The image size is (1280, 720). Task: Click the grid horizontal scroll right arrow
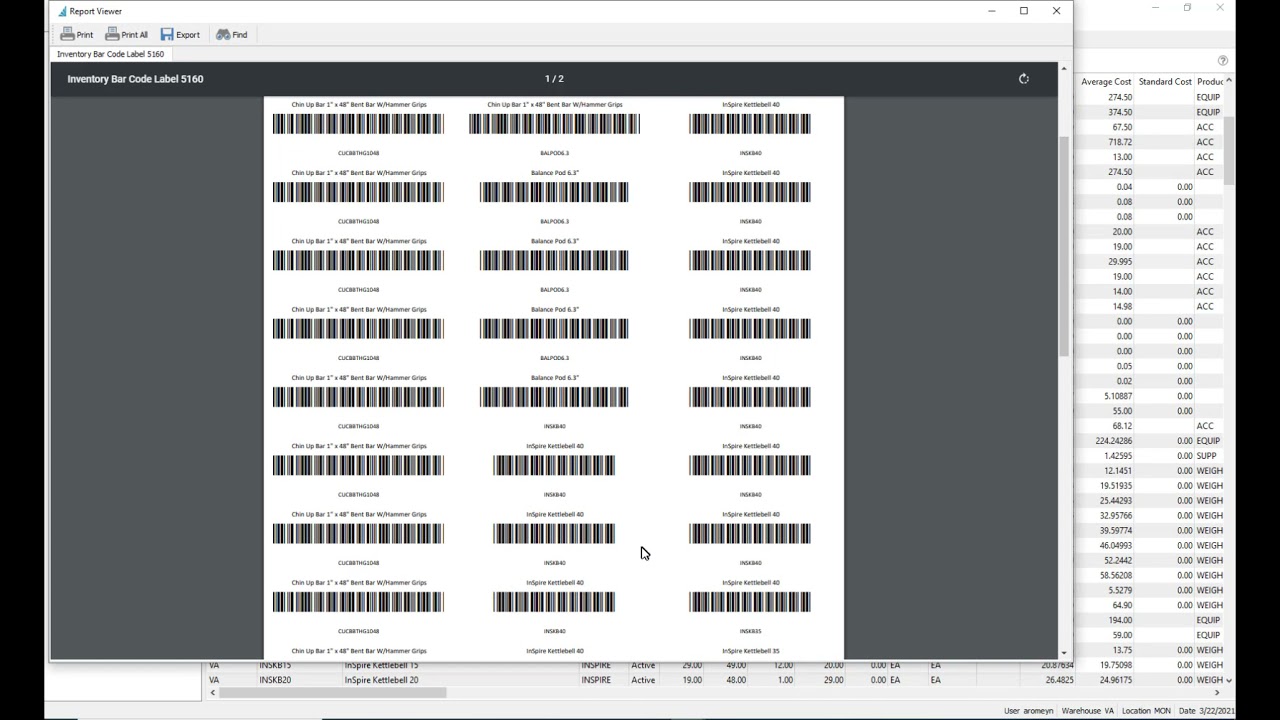click(1217, 693)
